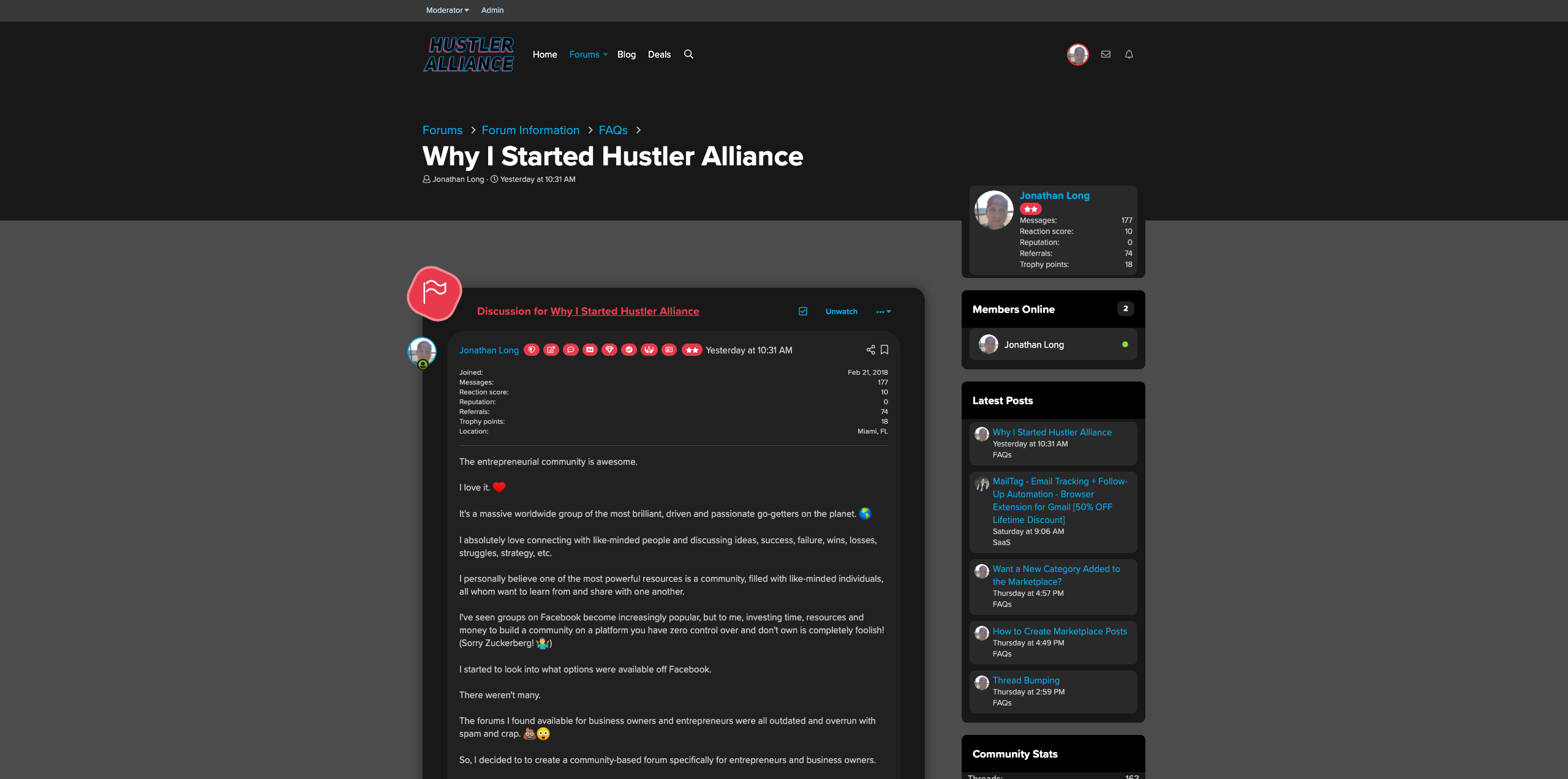Click the bookmark icon on the post

coord(884,350)
